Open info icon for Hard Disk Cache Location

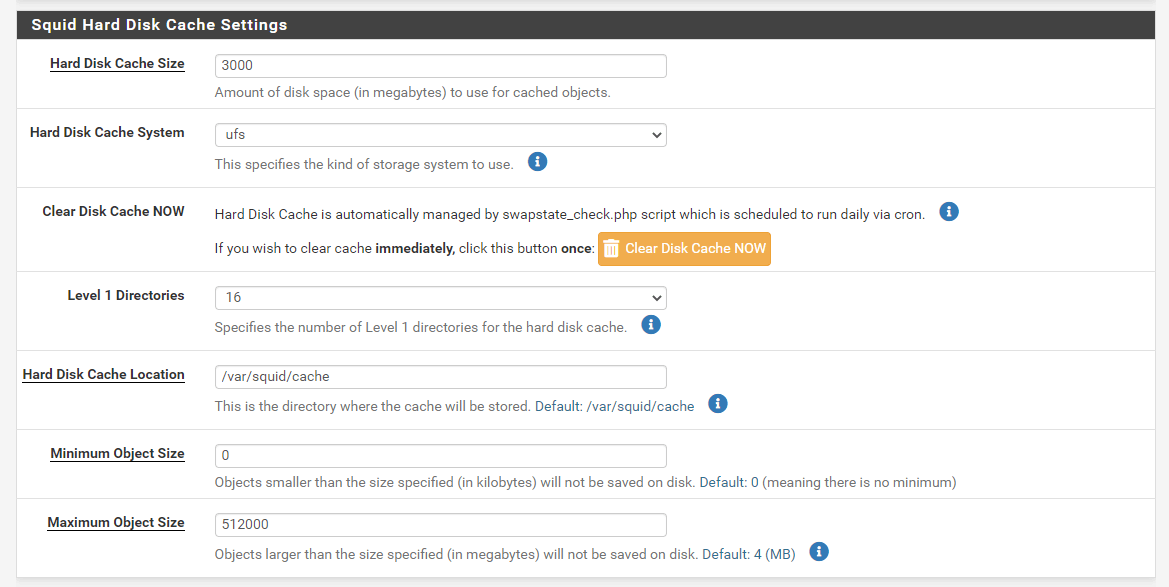point(717,404)
